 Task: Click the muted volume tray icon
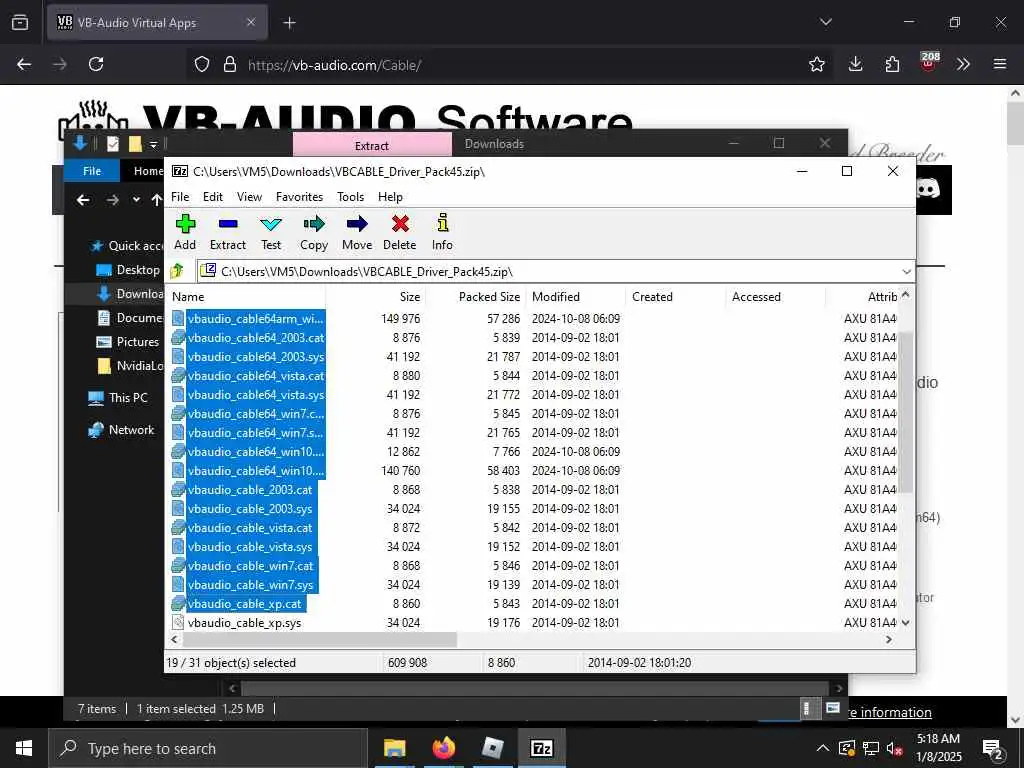coord(895,748)
